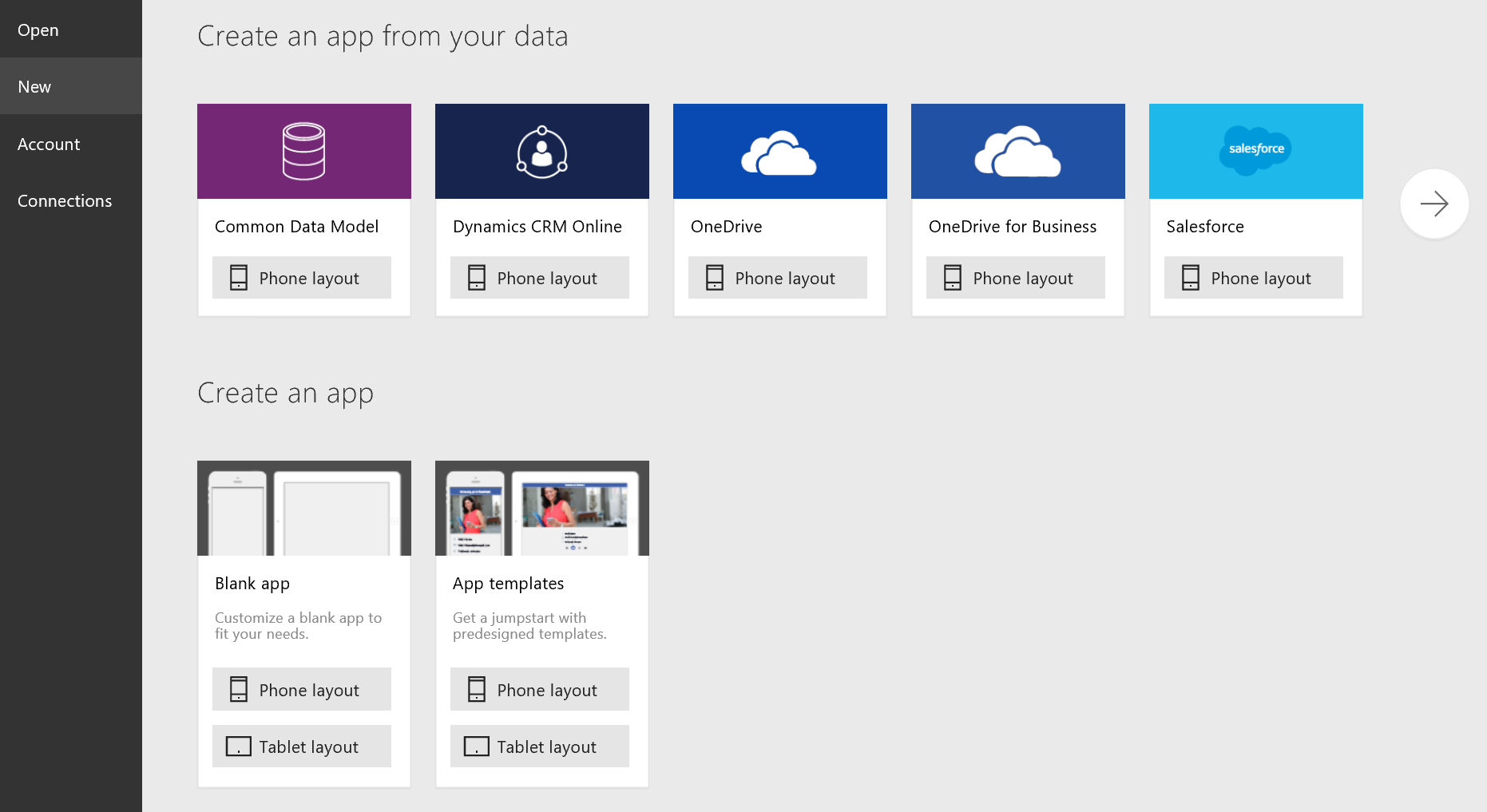Open the Open menu item in sidebar
This screenshot has width=1487, height=812.
(x=71, y=30)
